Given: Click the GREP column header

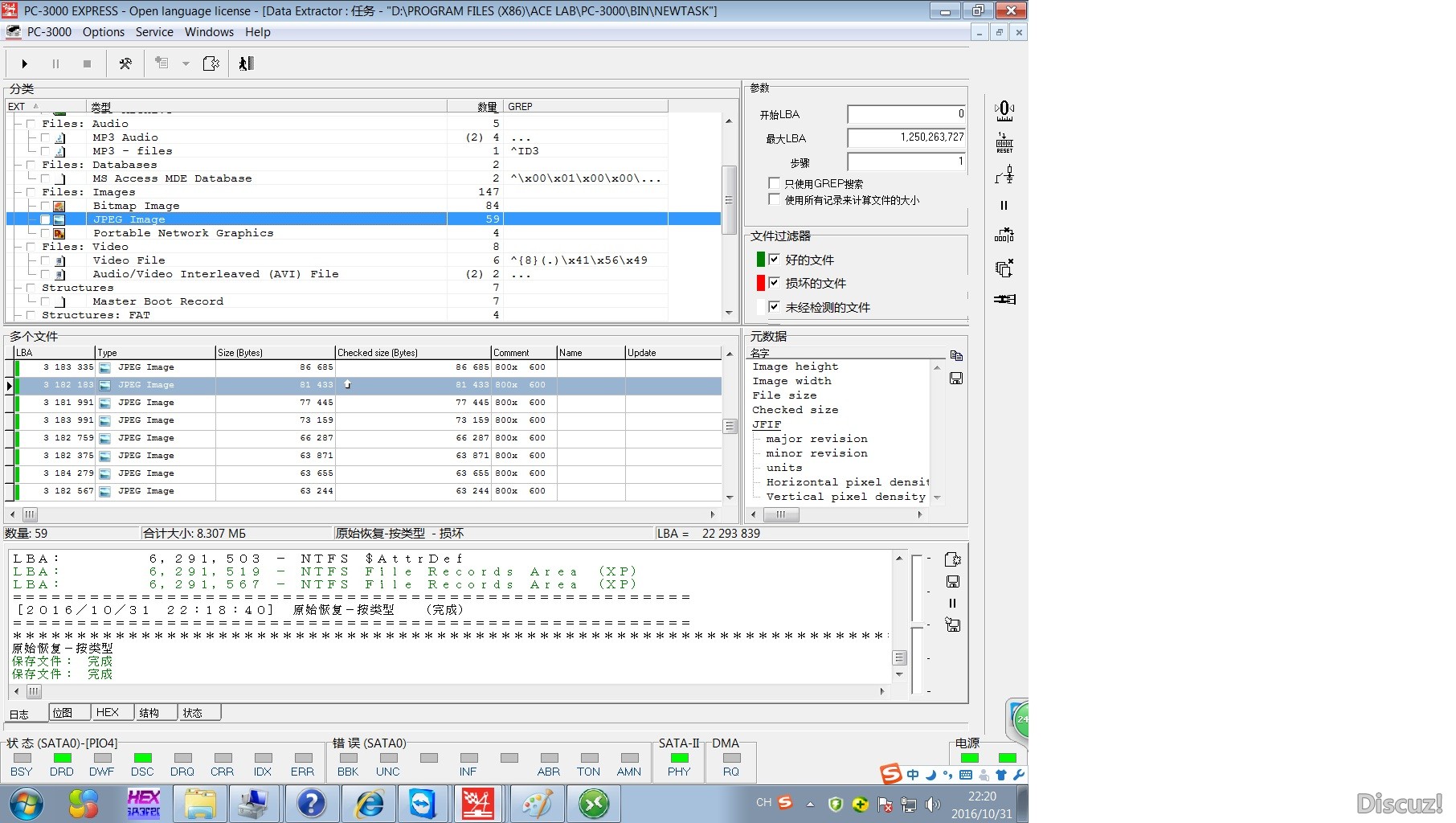Looking at the screenshot, I should tap(586, 106).
